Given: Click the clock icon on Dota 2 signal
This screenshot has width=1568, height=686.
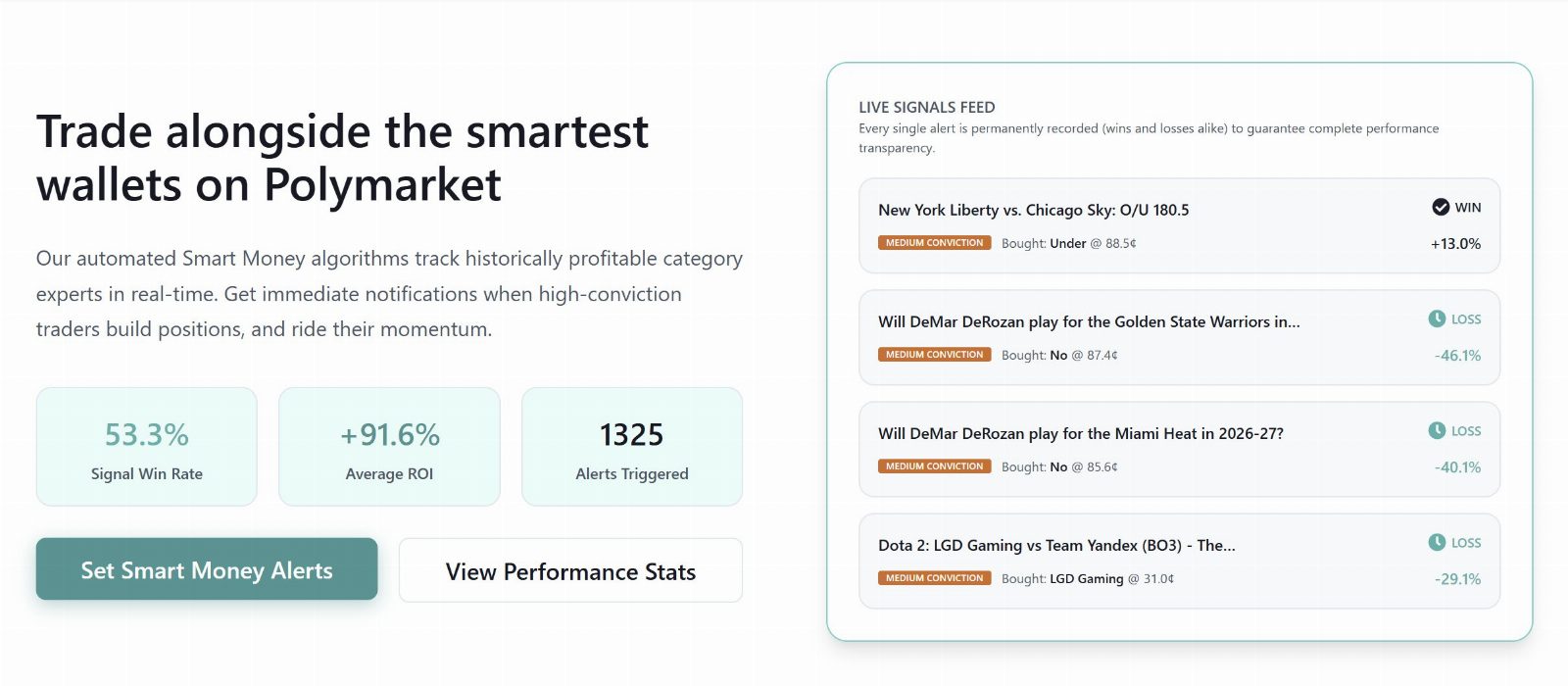Looking at the screenshot, I should pyautogui.click(x=1437, y=542).
